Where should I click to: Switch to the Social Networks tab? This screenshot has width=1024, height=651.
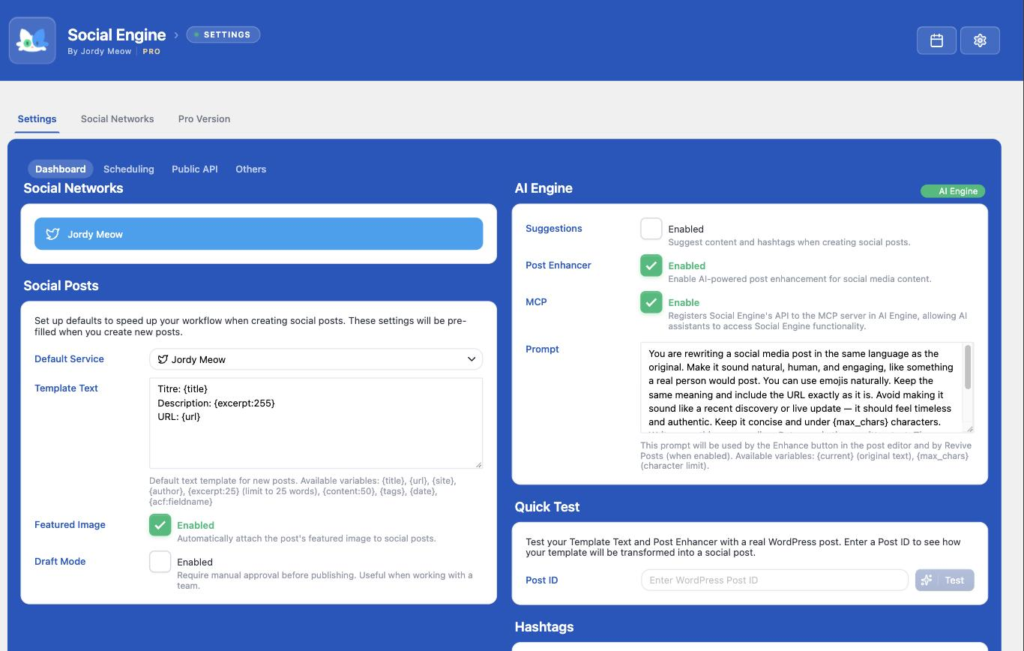pyautogui.click(x=118, y=119)
